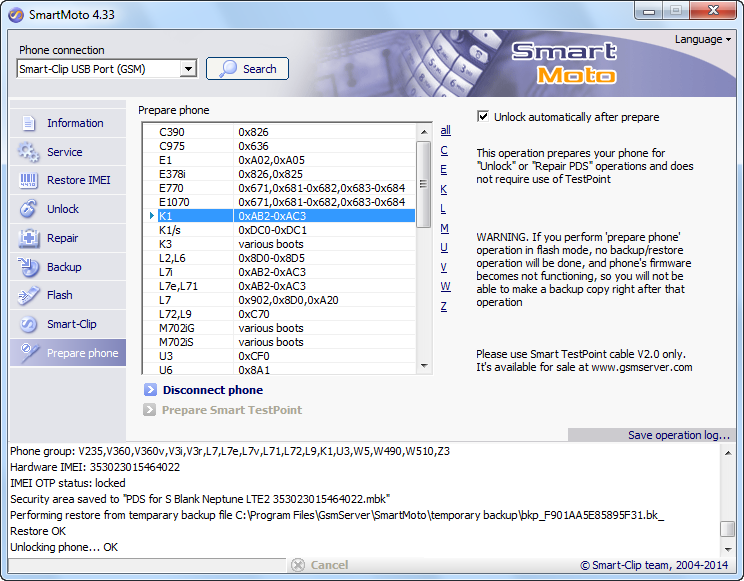Click the Cancel X icon
The width and height of the screenshot is (744, 581).
pos(298,565)
